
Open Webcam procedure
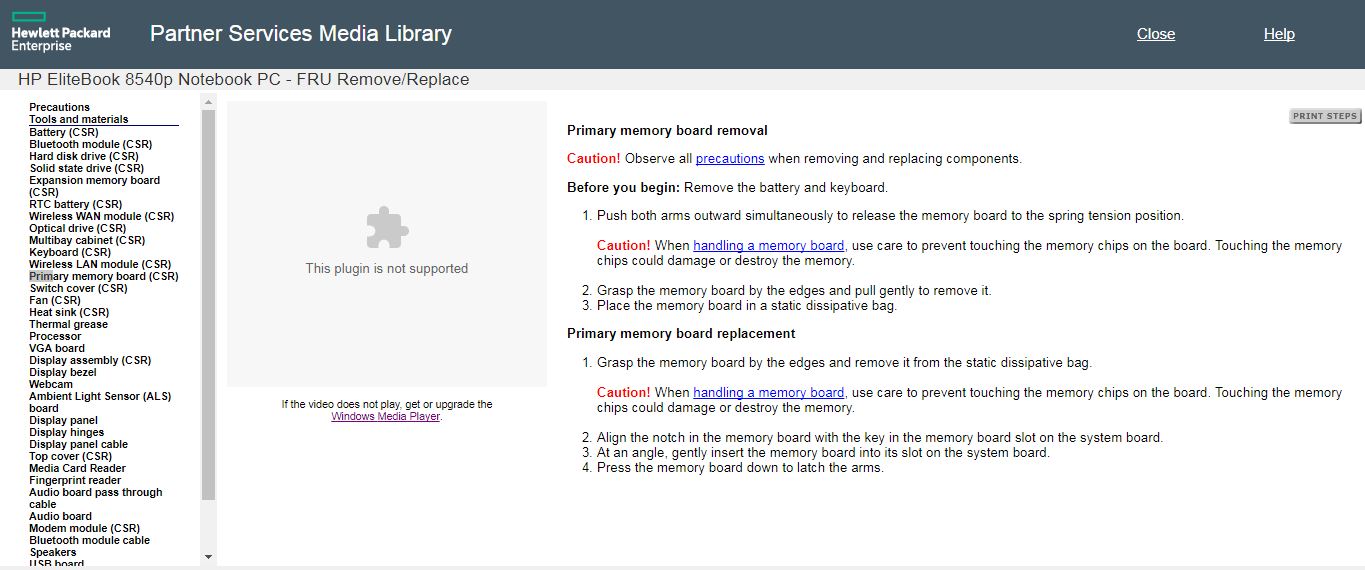(51, 384)
